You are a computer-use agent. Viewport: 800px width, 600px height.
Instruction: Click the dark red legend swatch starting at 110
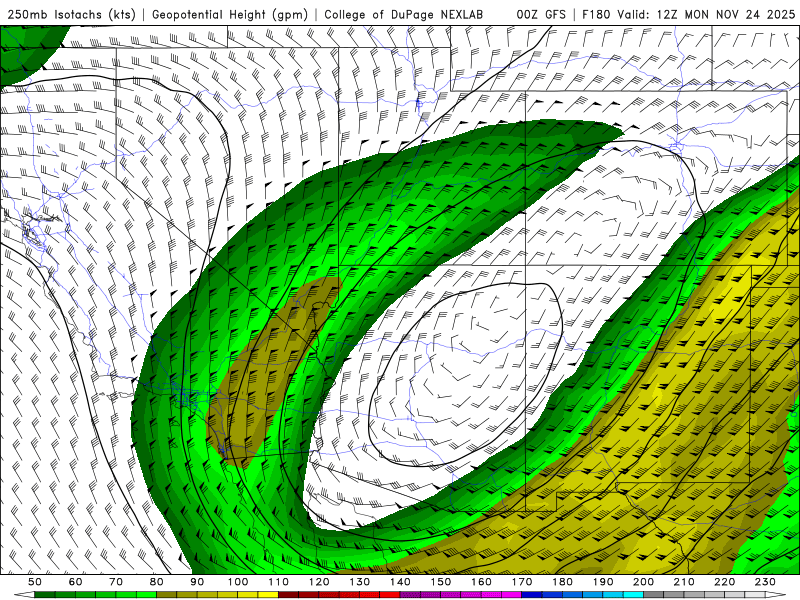(x=288, y=595)
